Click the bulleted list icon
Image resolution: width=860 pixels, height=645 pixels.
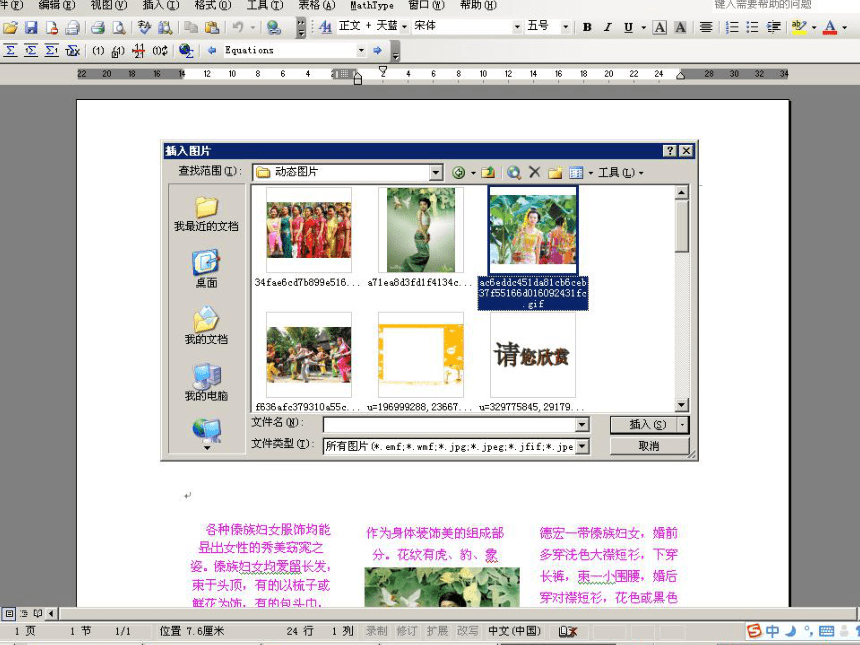(x=752, y=27)
